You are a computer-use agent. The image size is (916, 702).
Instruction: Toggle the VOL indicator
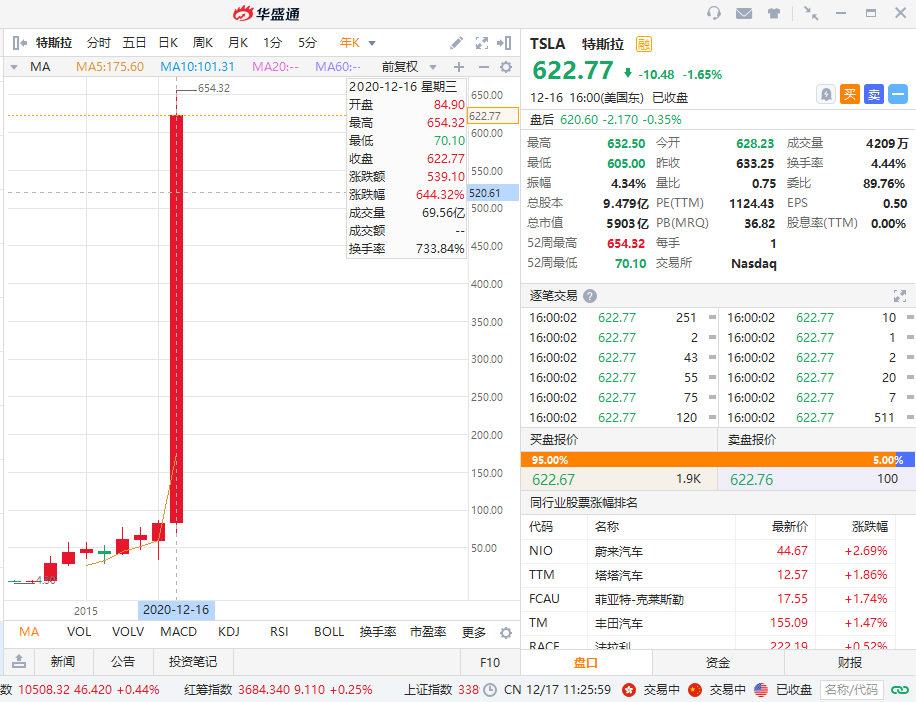tap(79, 632)
